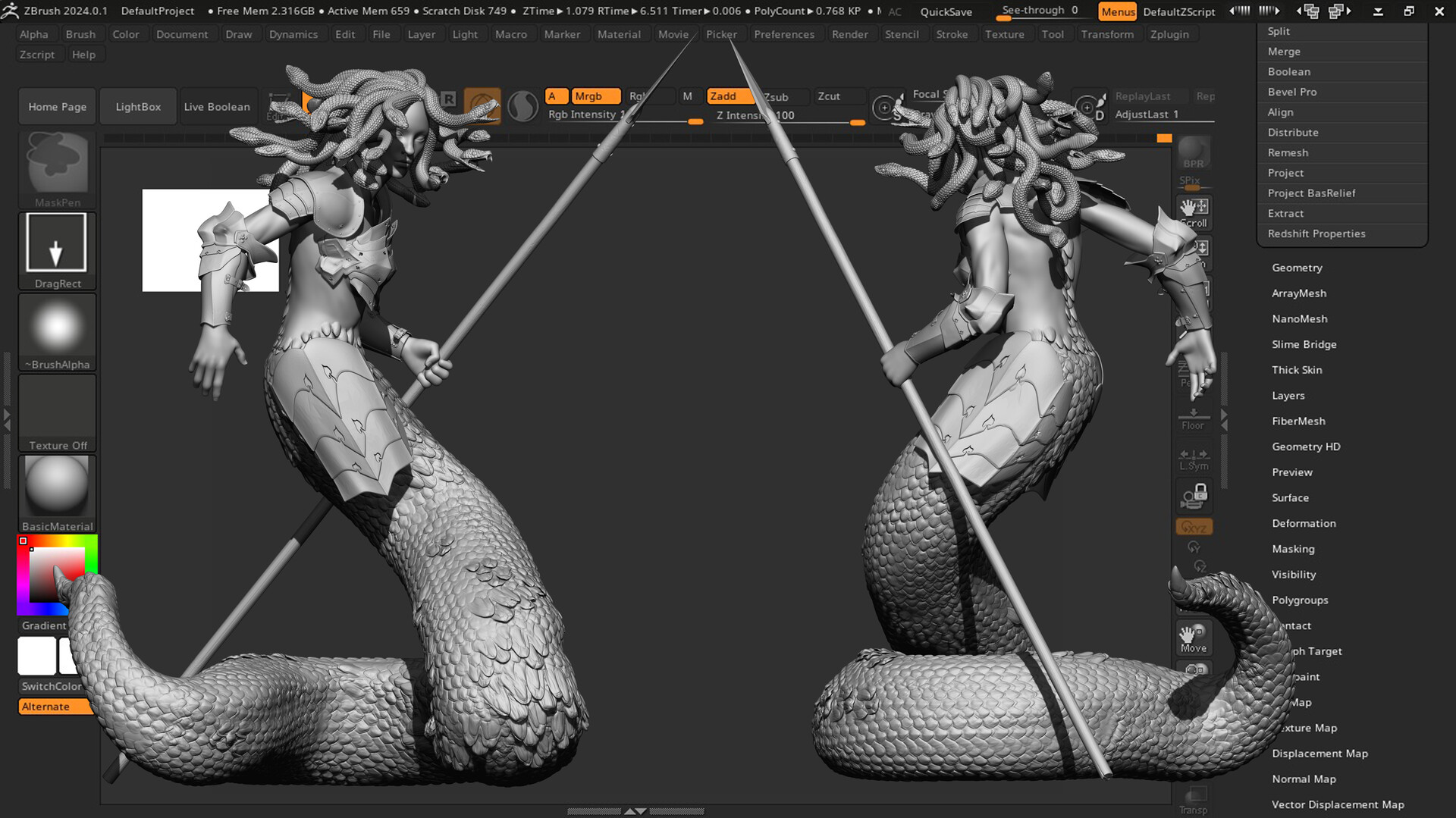The image size is (1456, 818).
Task: Expand the Normal Map subpalette
Action: [x=1304, y=779]
